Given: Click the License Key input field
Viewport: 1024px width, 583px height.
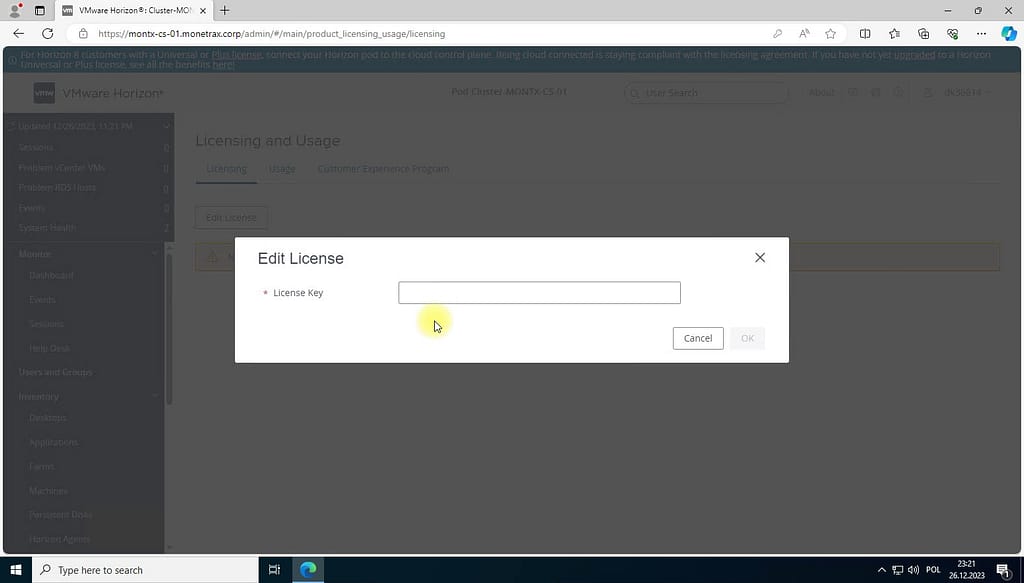Looking at the screenshot, I should click(x=539, y=293).
